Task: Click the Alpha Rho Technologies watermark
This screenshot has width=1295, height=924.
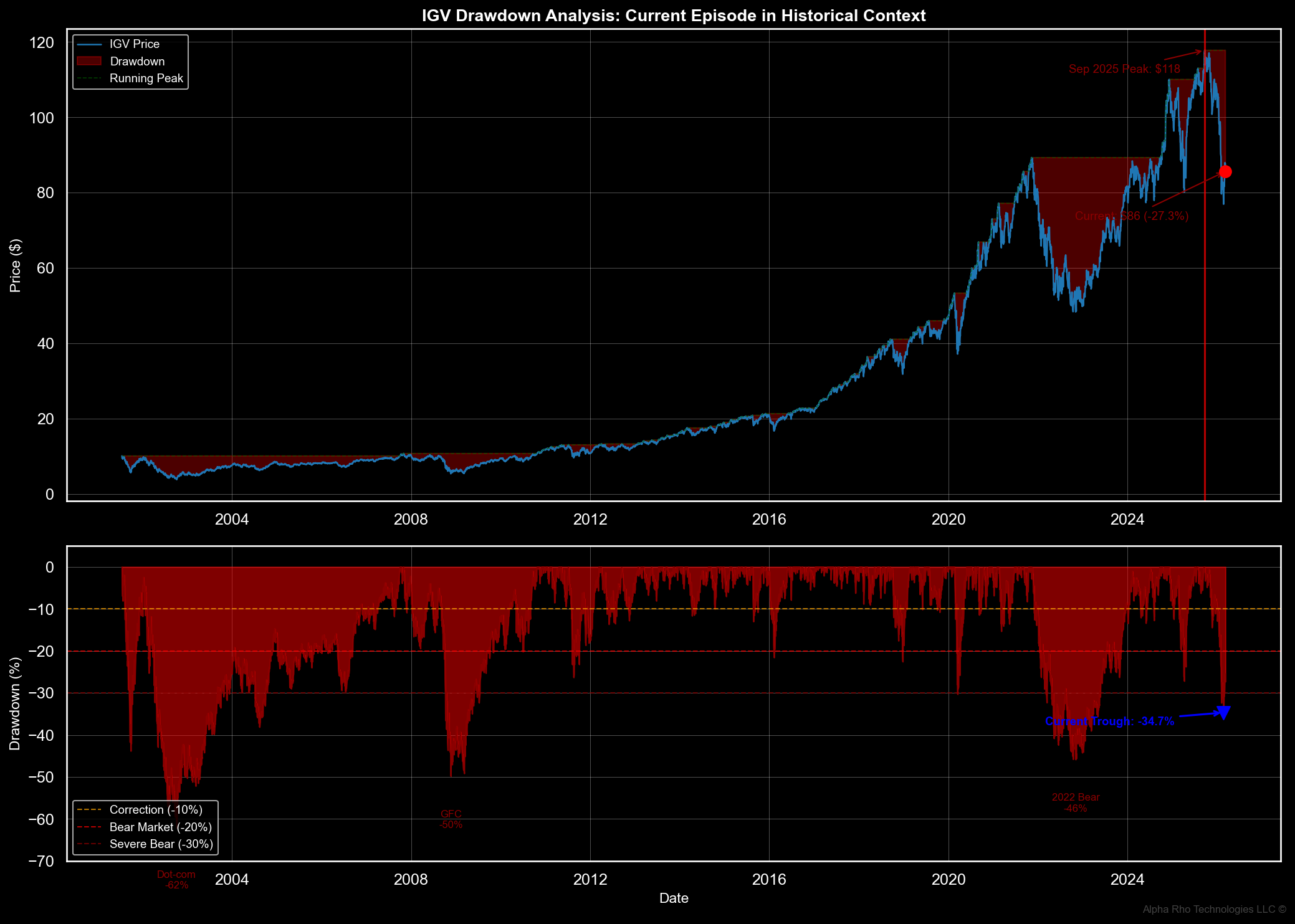Action: point(1214,910)
